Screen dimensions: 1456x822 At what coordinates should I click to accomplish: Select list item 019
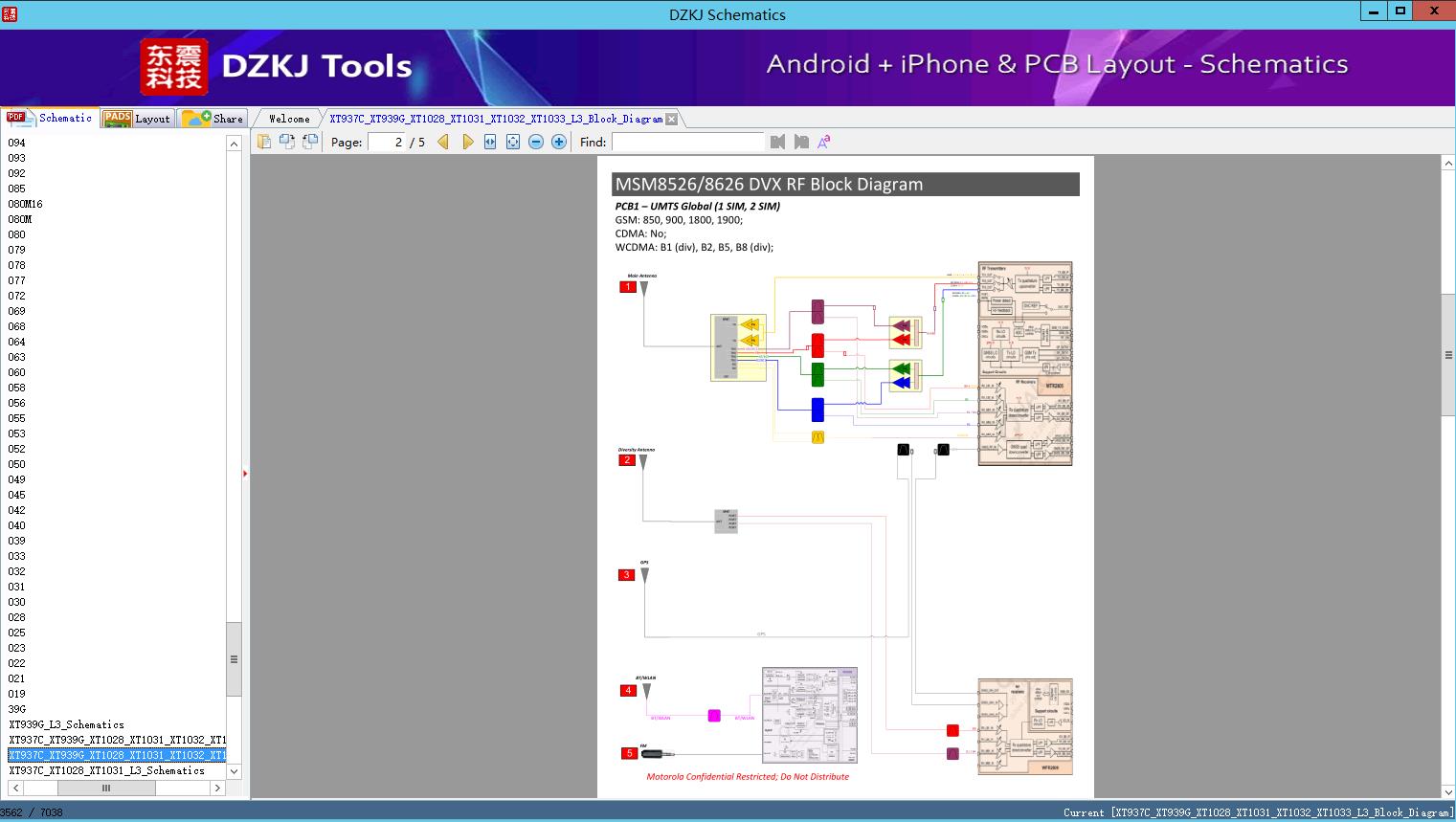(x=17, y=694)
